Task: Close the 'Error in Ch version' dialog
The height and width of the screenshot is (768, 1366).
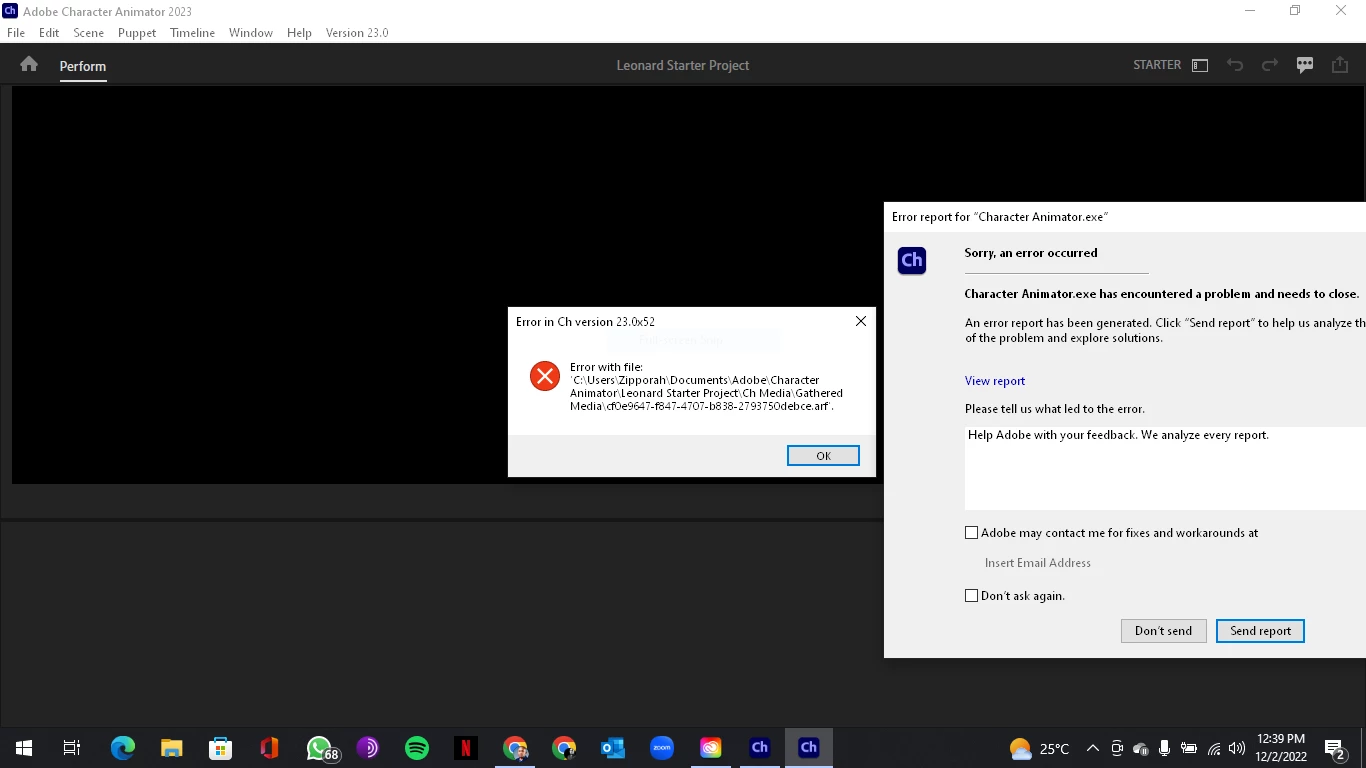Action: click(860, 321)
